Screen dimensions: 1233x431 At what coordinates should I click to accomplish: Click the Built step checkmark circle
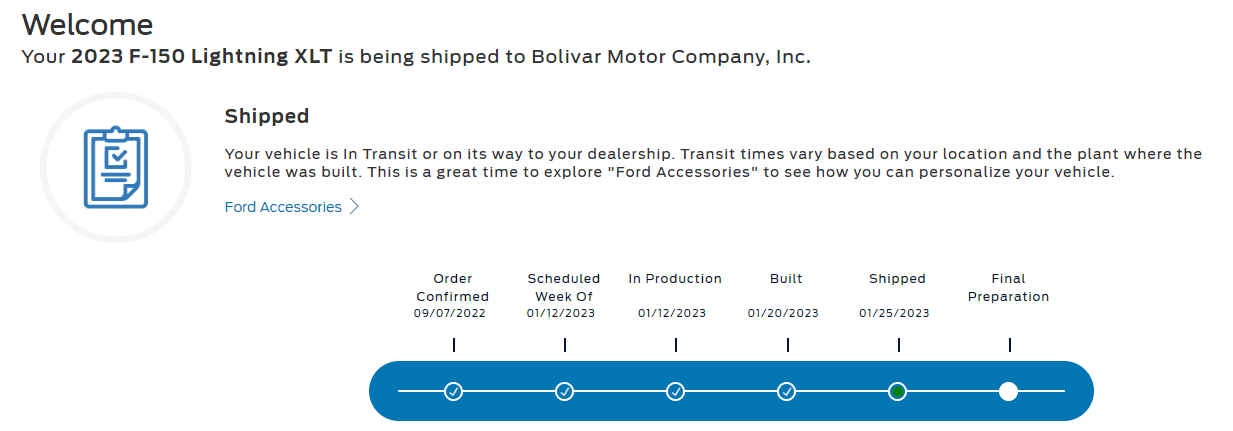tap(787, 391)
